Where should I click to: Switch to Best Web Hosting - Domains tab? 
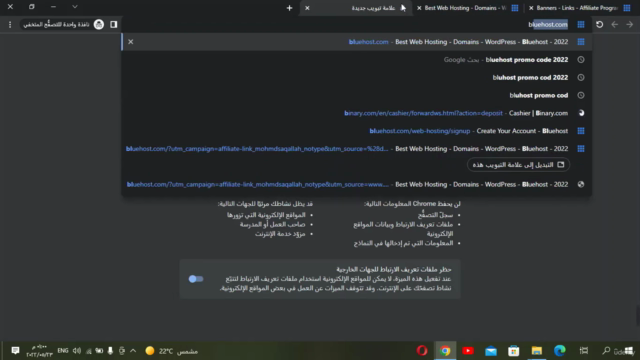469,8
